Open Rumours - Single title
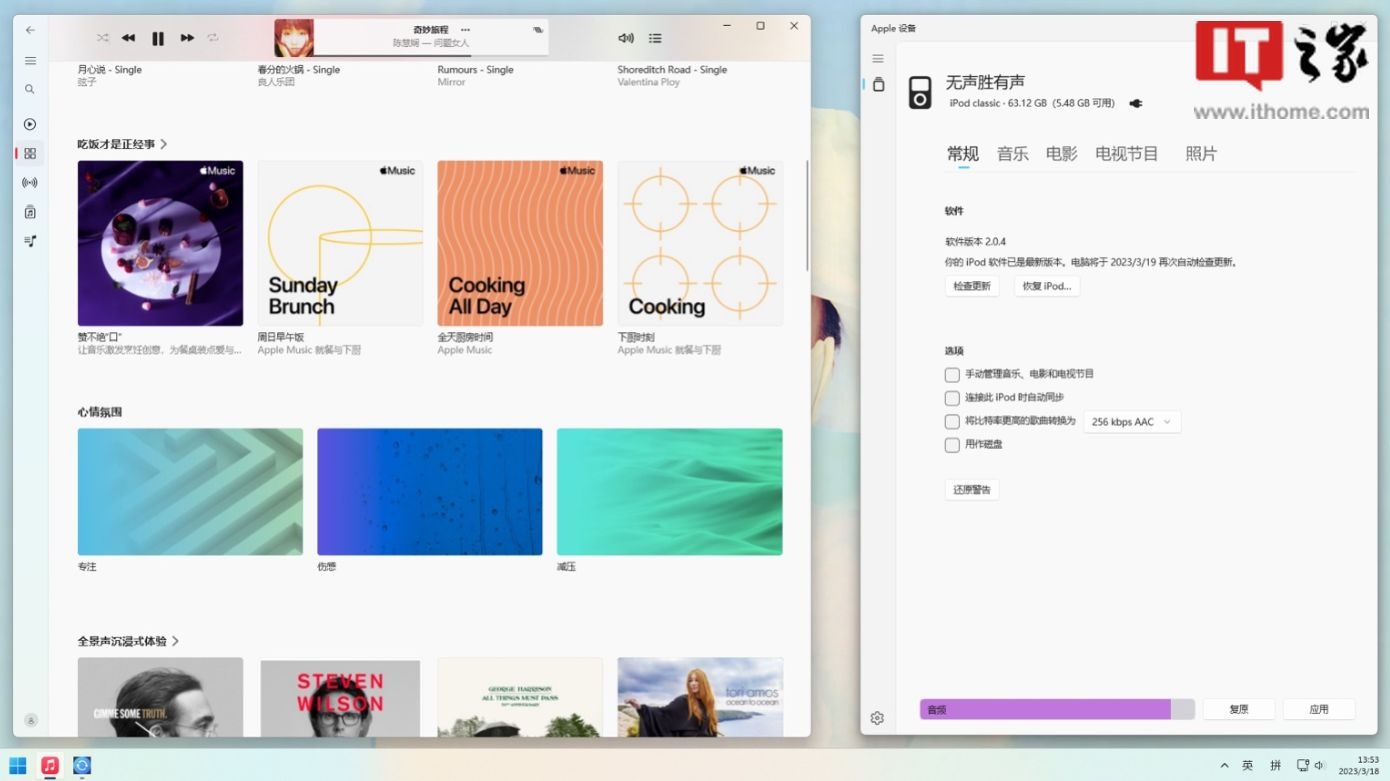This screenshot has width=1390, height=781. point(476,70)
